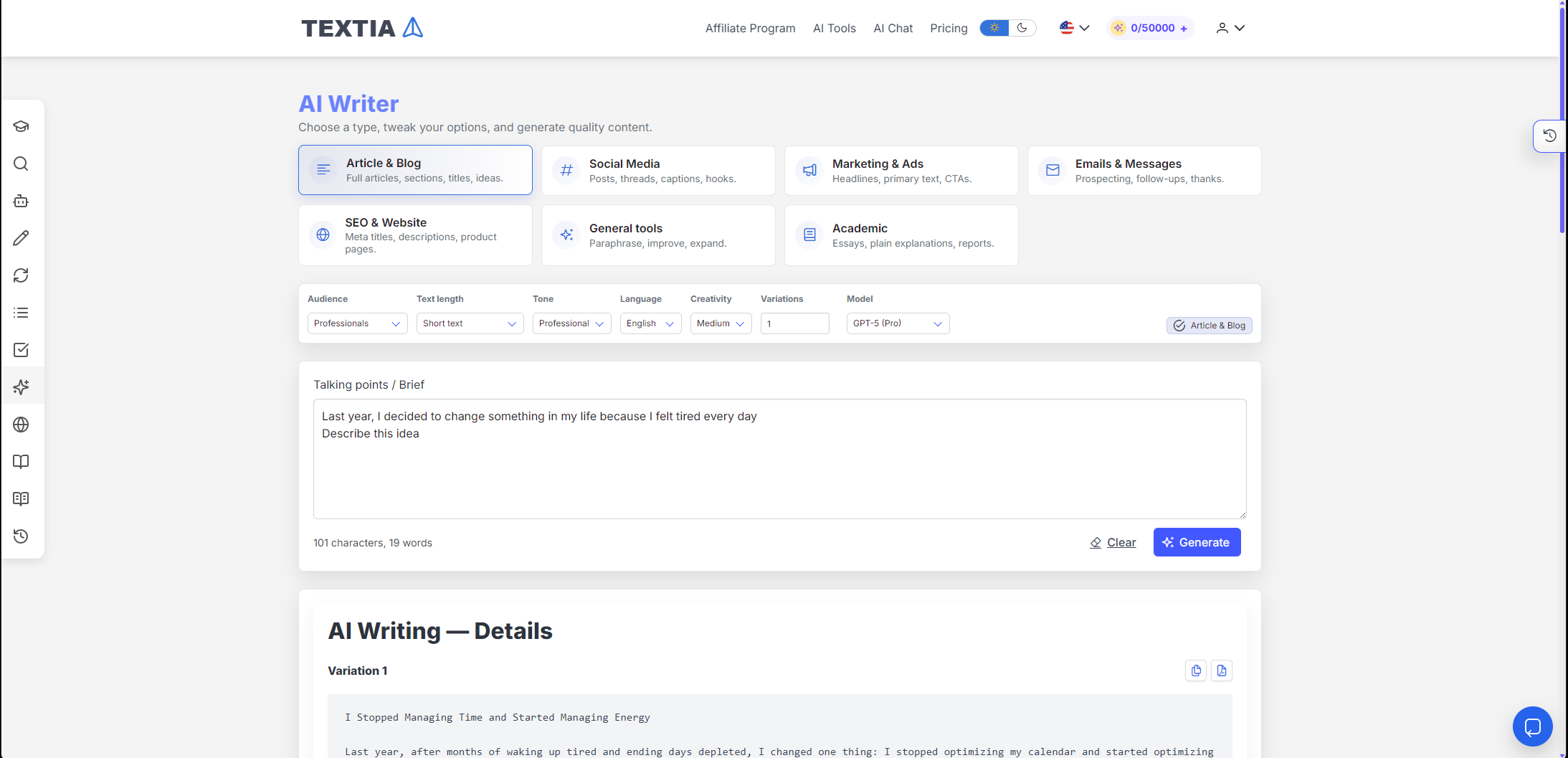The height and width of the screenshot is (758, 1568).
Task: Select the Academic content type
Action: [901, 235]
